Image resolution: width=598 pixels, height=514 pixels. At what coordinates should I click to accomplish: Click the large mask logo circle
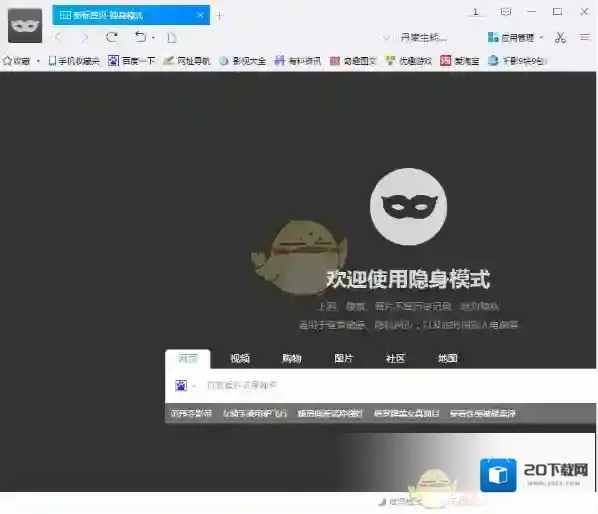click(x=408, y=206)
